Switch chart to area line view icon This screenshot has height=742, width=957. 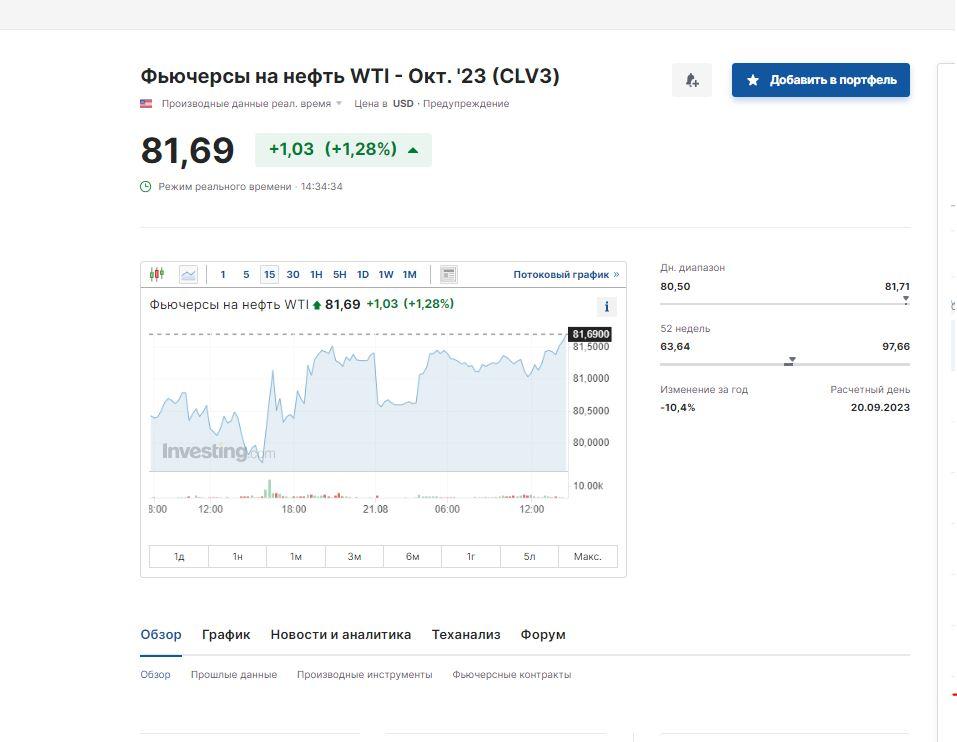pyautogui.click(x=189, y=275)
